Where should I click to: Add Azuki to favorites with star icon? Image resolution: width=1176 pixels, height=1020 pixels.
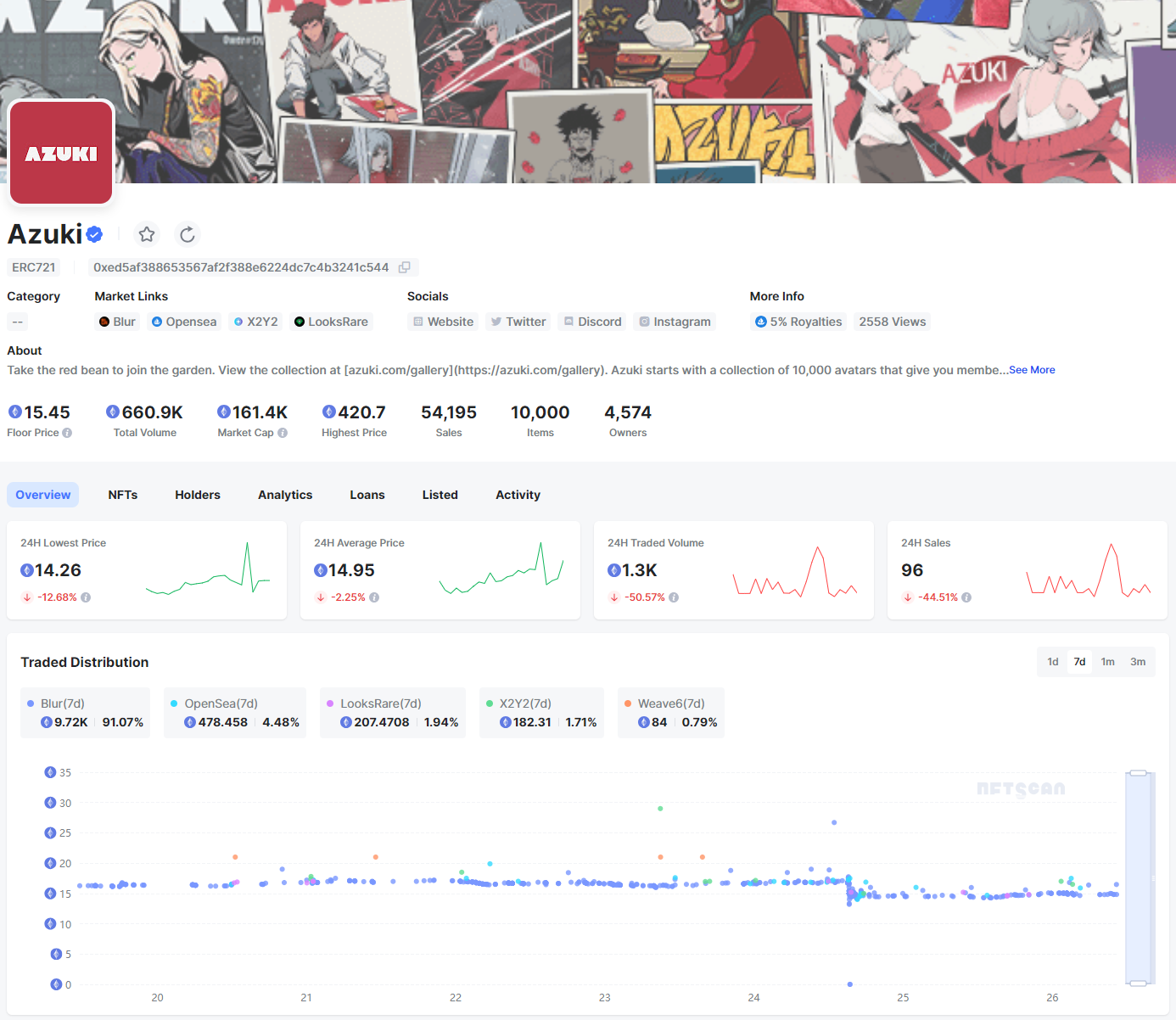click(x=147, y=234)
